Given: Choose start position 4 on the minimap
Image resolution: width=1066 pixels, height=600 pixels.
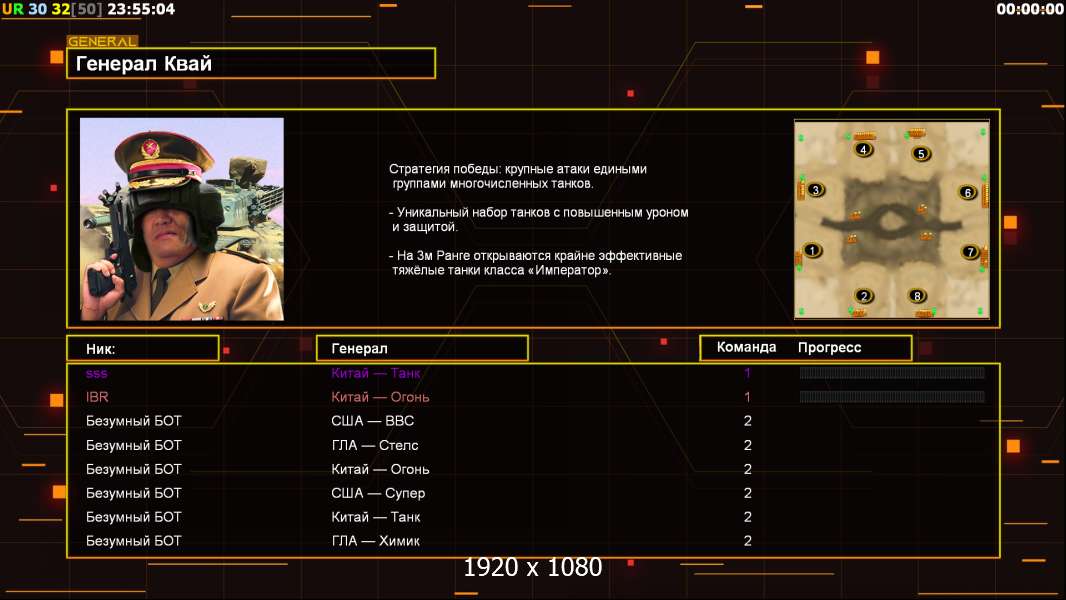Looking at the screenshot, I should pos(864,150).
